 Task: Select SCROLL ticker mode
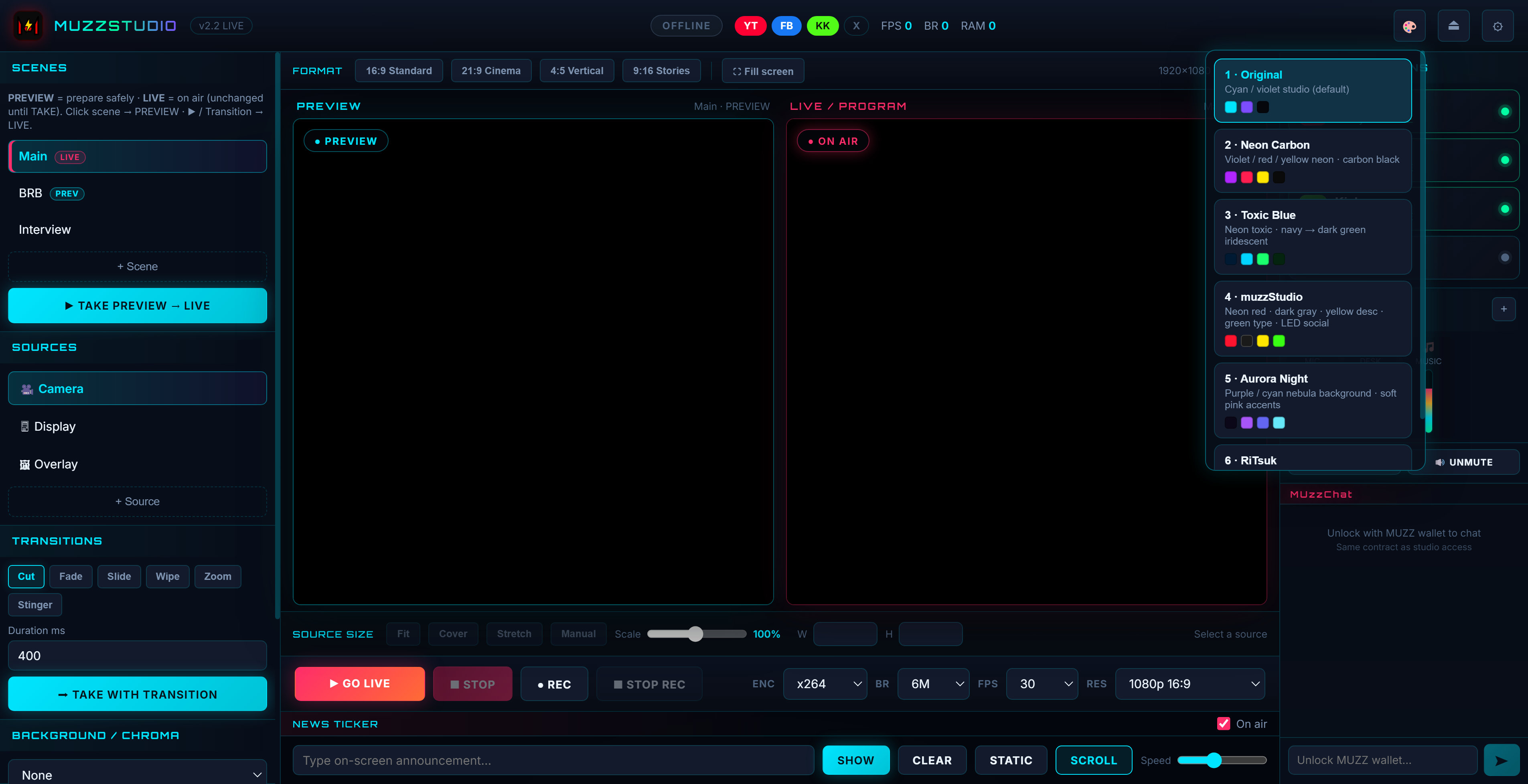1093,760
